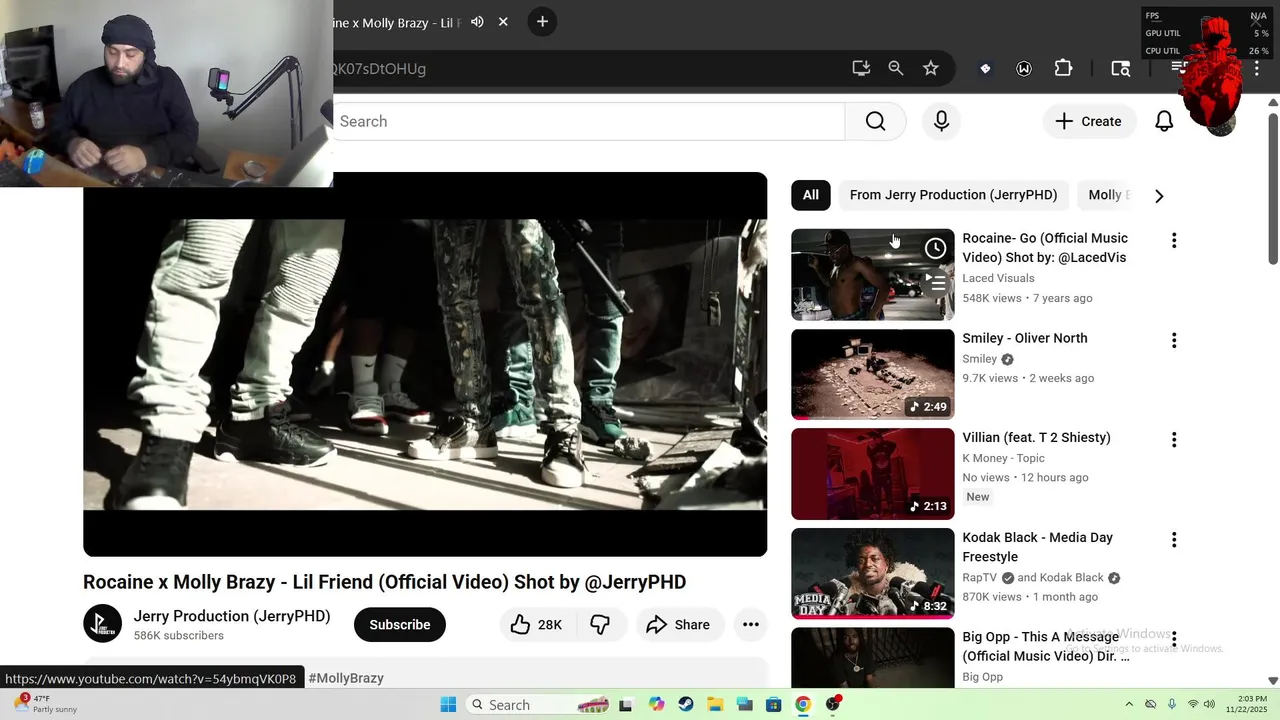Open options menu for Smiley - Oliver North
This screenshot has width=1280, height=720.
1174,340
